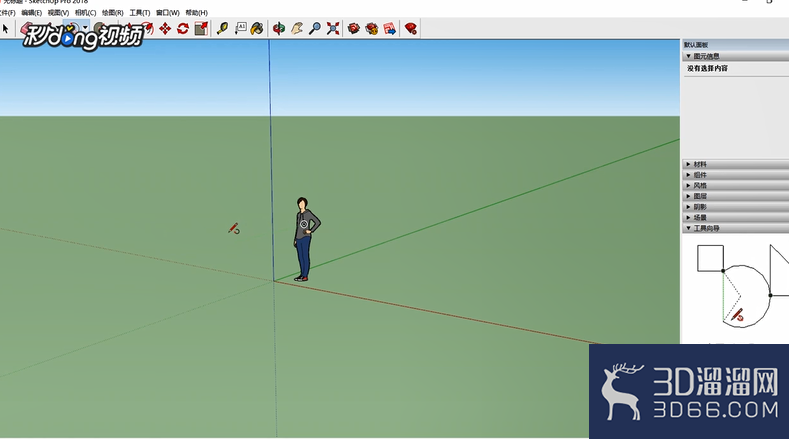Viewport: 789px width, 439px height.
Task: Open the 工具(T) menu
Action: point(139,13)
